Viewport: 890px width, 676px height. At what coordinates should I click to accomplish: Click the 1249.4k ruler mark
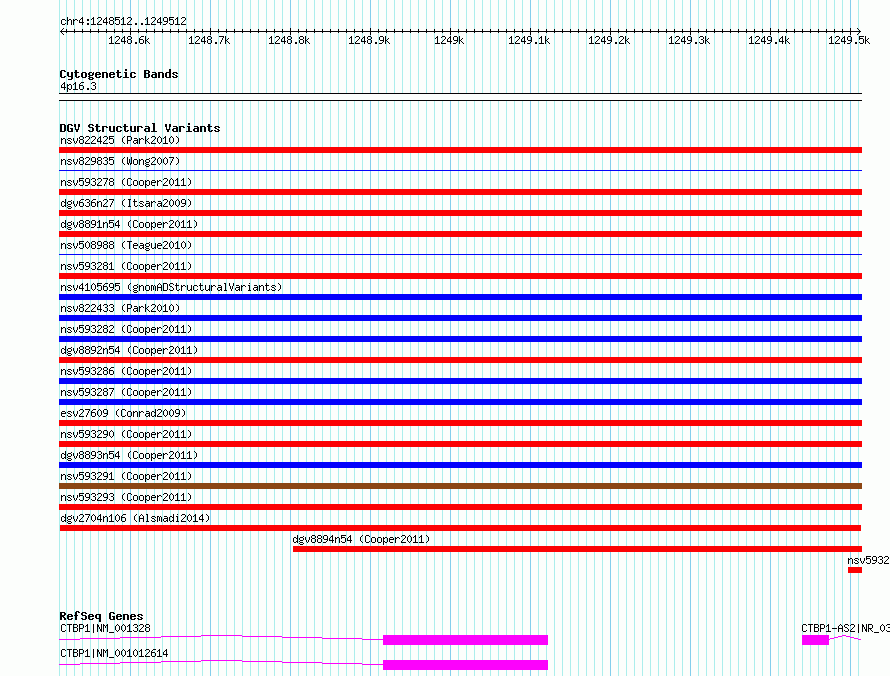pyautogui.click(x=769, y=40)
